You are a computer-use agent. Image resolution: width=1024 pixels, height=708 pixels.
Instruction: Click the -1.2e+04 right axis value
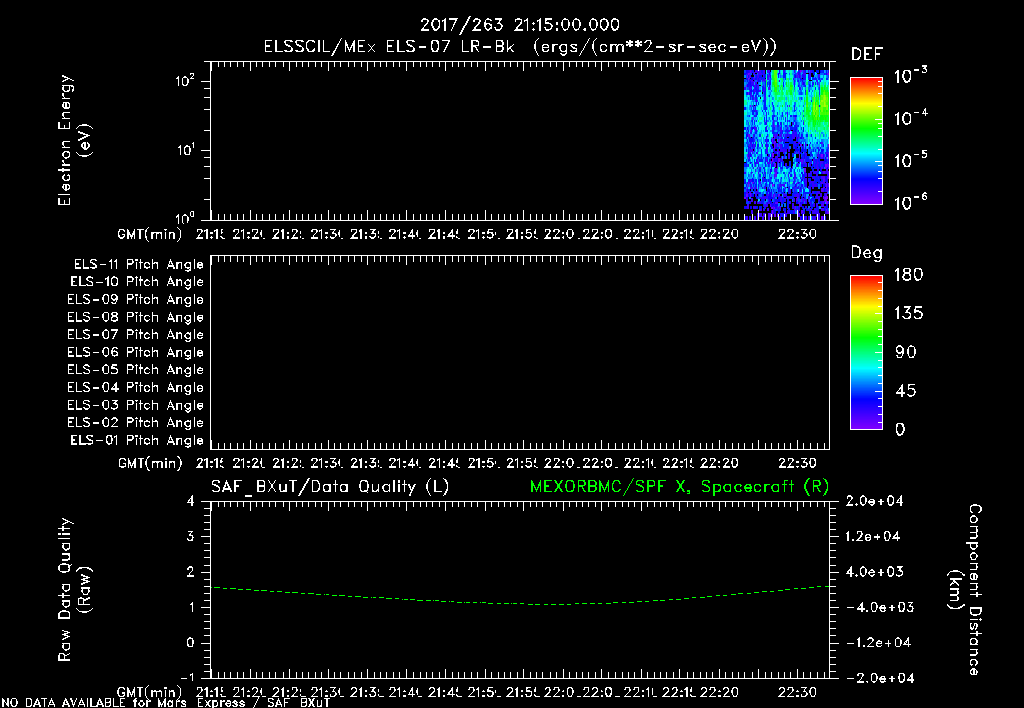[x=878, y=643]
